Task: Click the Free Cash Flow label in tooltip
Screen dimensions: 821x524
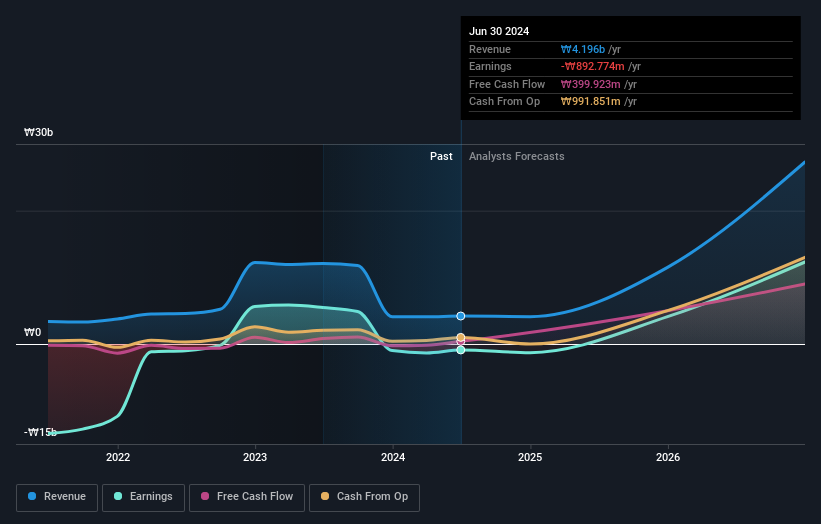Action: click(507, 84)
